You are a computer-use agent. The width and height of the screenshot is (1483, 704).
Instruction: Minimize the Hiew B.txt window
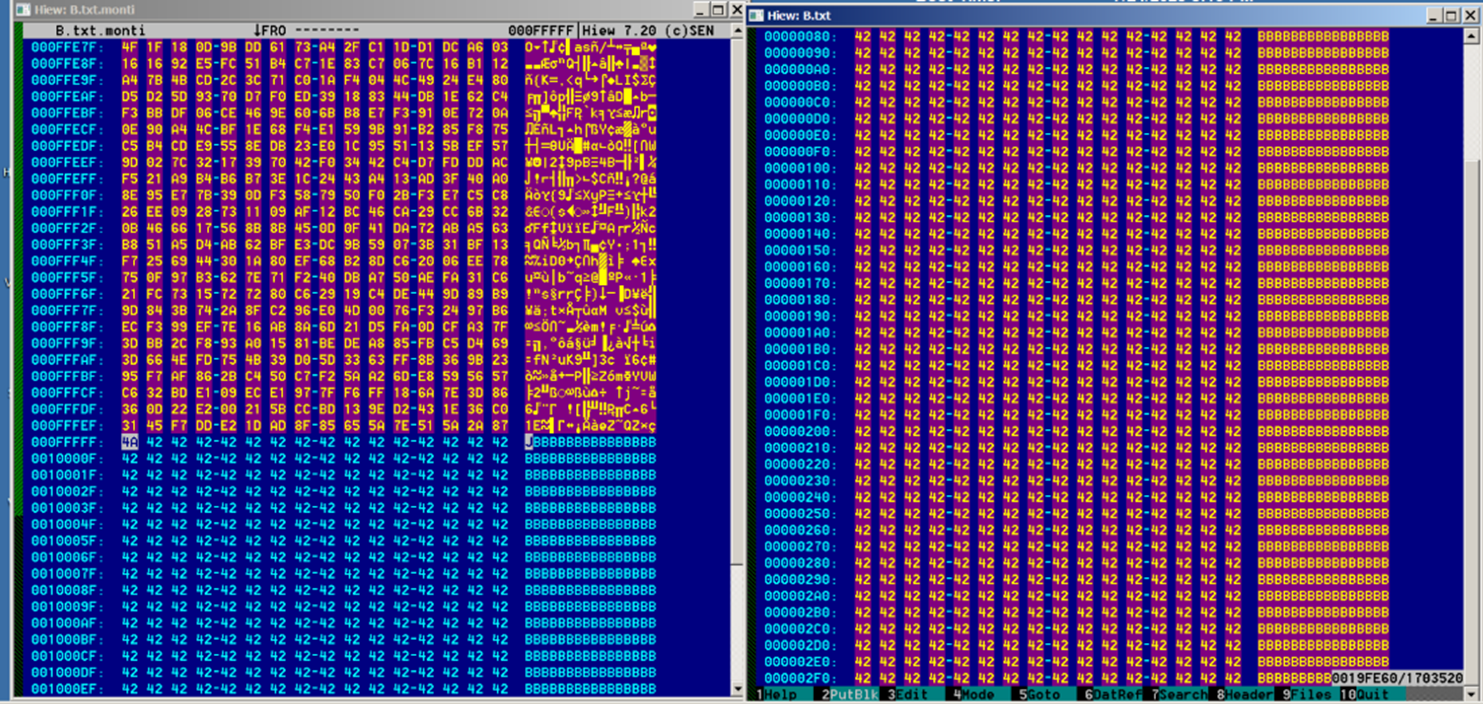tap(1434, 15)
